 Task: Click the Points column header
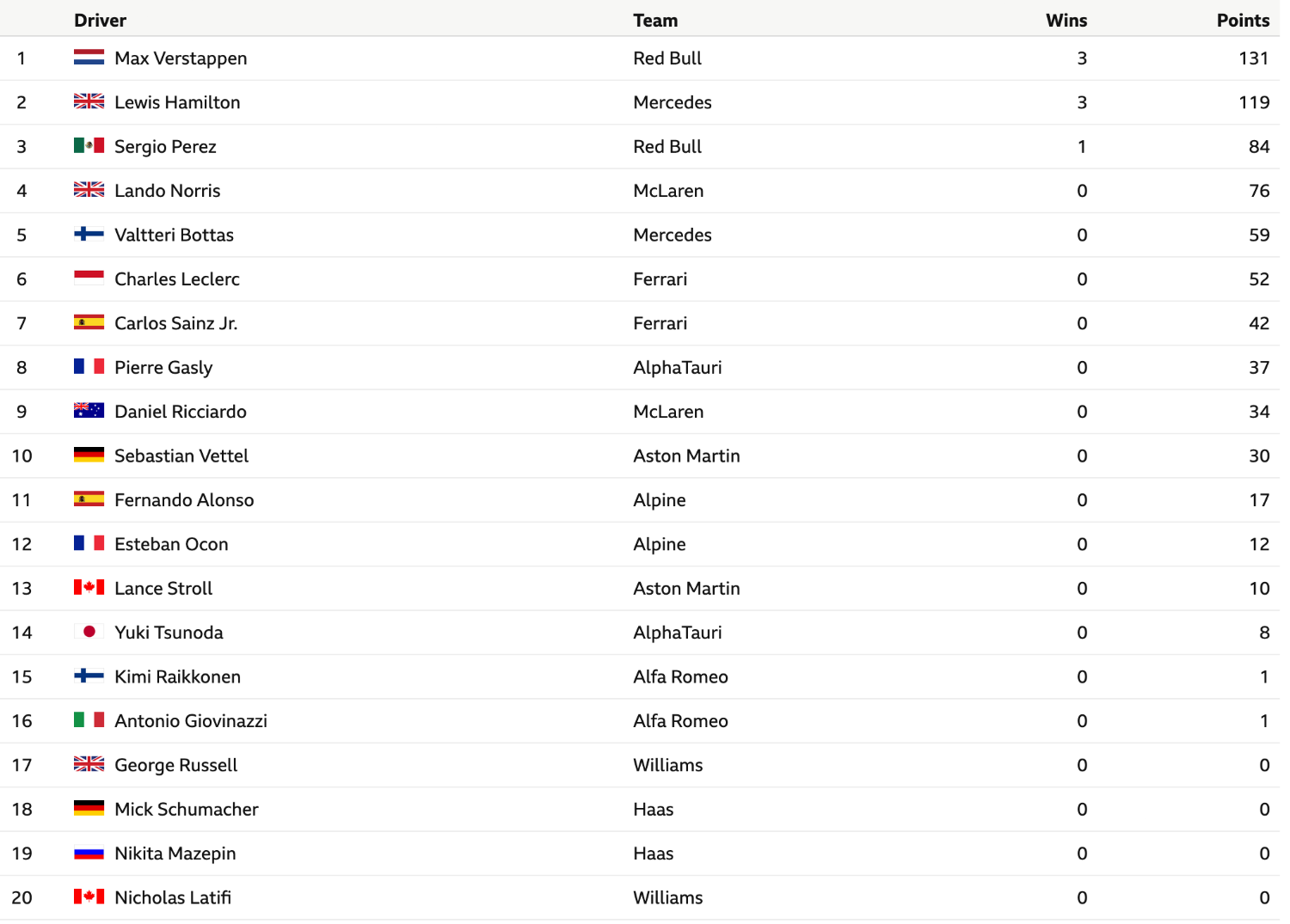1243,21
